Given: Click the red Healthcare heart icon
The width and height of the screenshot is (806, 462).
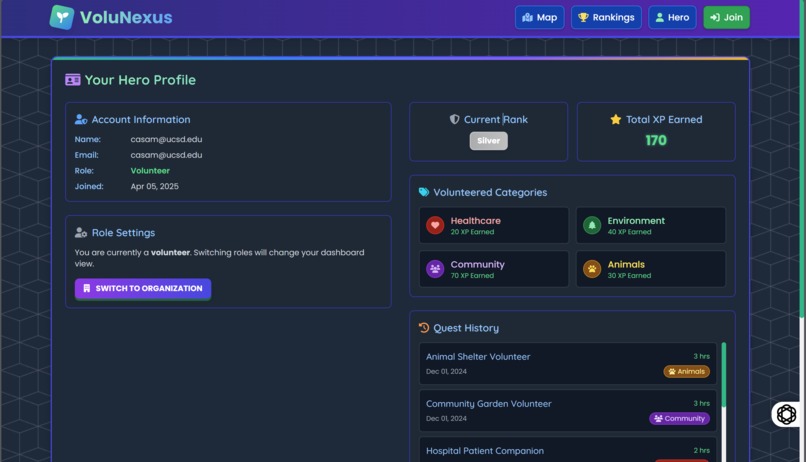Looking at the screenshot, I should click(435, 225).
